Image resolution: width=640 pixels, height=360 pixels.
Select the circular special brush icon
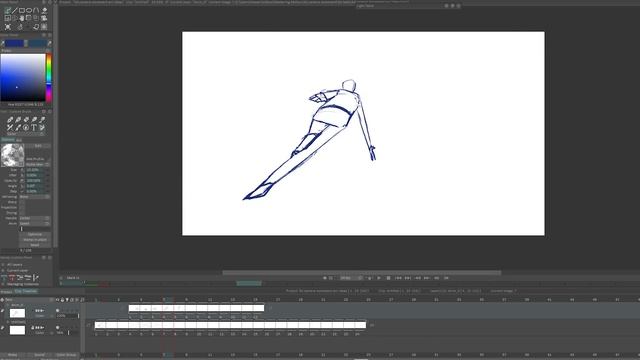[x=26, y=128]
